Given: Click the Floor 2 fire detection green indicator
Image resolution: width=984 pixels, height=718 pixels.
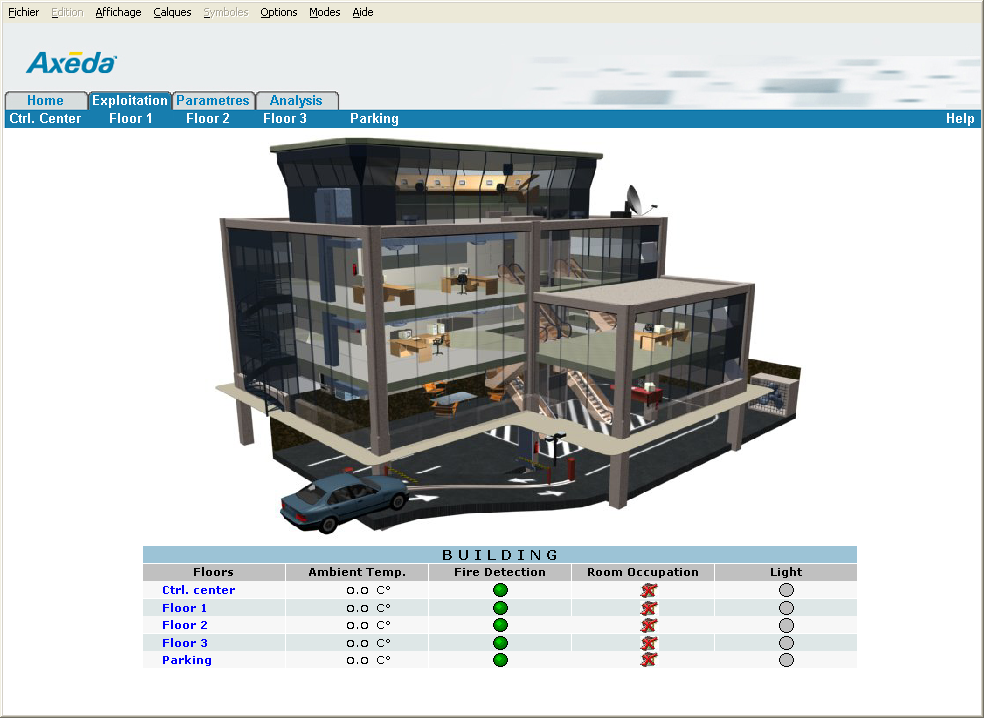Looking at the screenshot, I should (x=500, y=625).
